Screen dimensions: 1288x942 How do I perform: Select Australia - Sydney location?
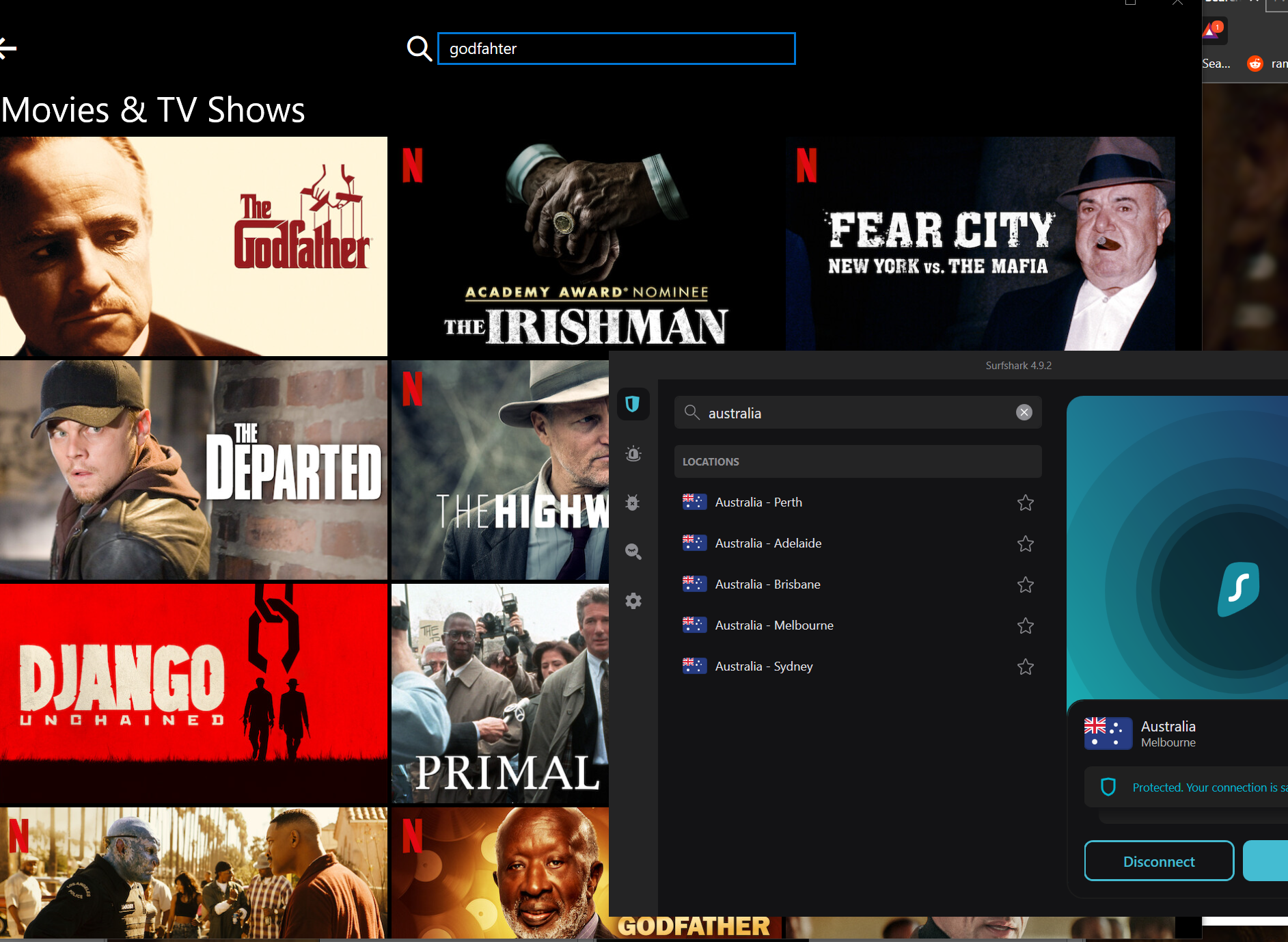(858, 667)
